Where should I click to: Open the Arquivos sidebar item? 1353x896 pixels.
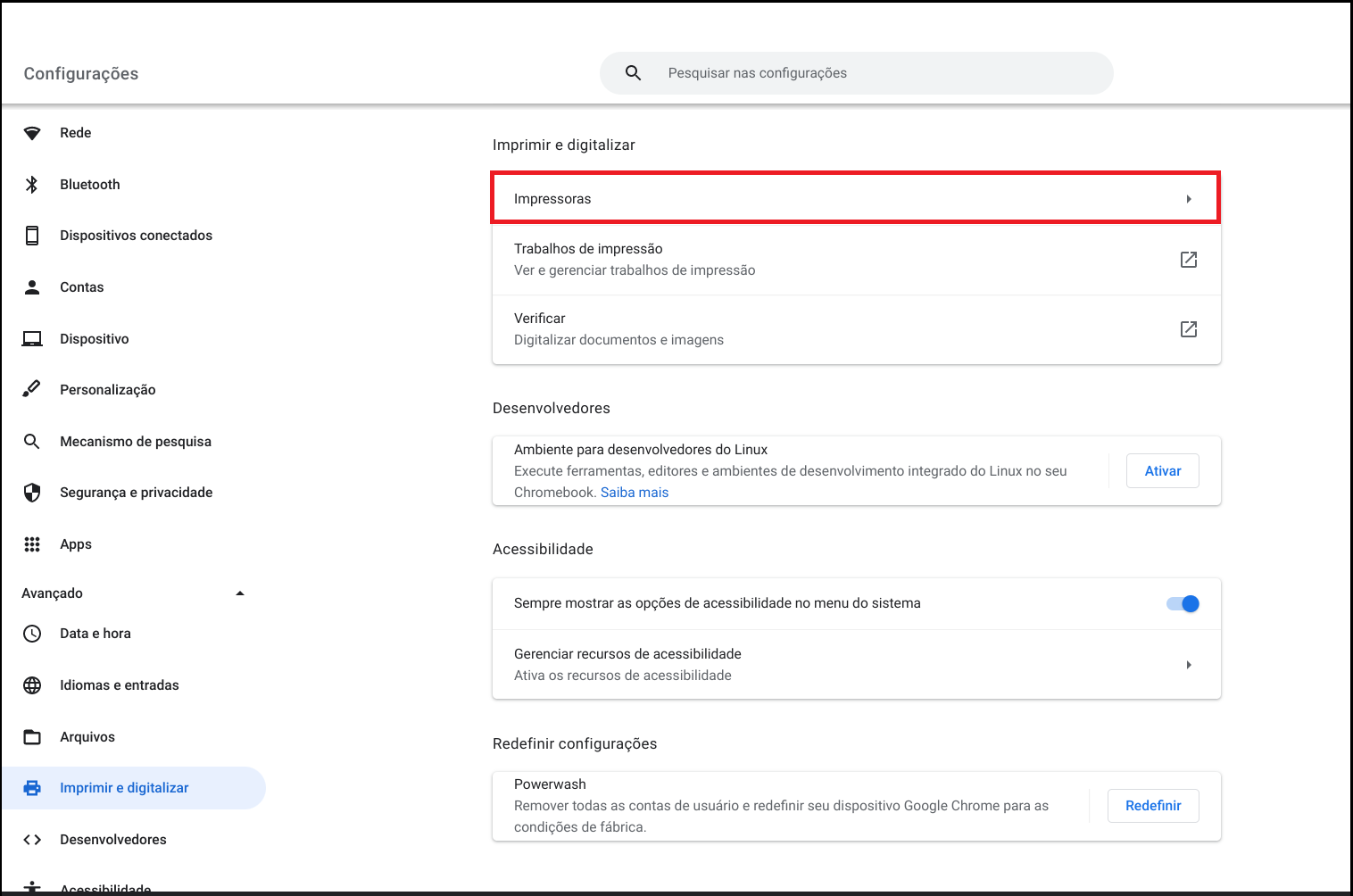pyautogui.click(x=87, y=737)
